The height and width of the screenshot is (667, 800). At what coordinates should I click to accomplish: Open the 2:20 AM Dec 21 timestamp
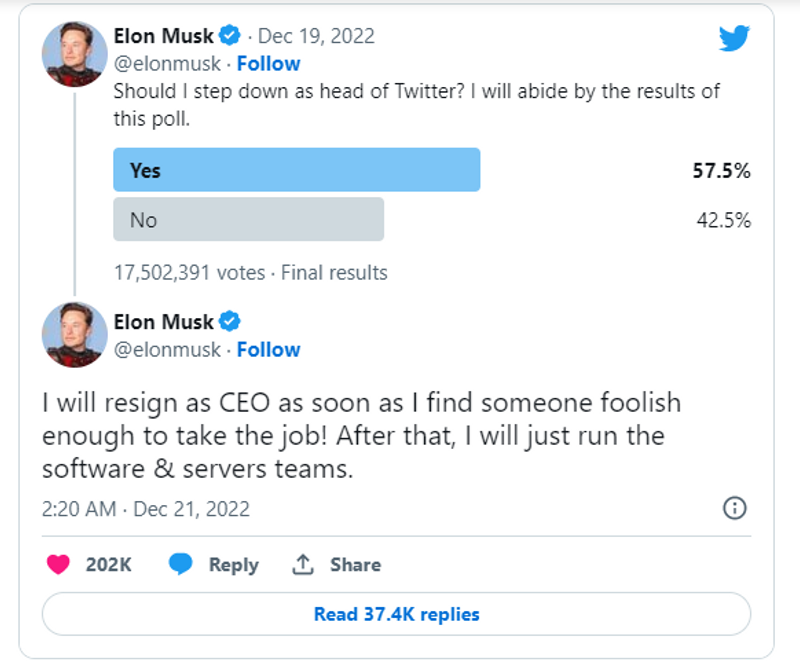146,509
